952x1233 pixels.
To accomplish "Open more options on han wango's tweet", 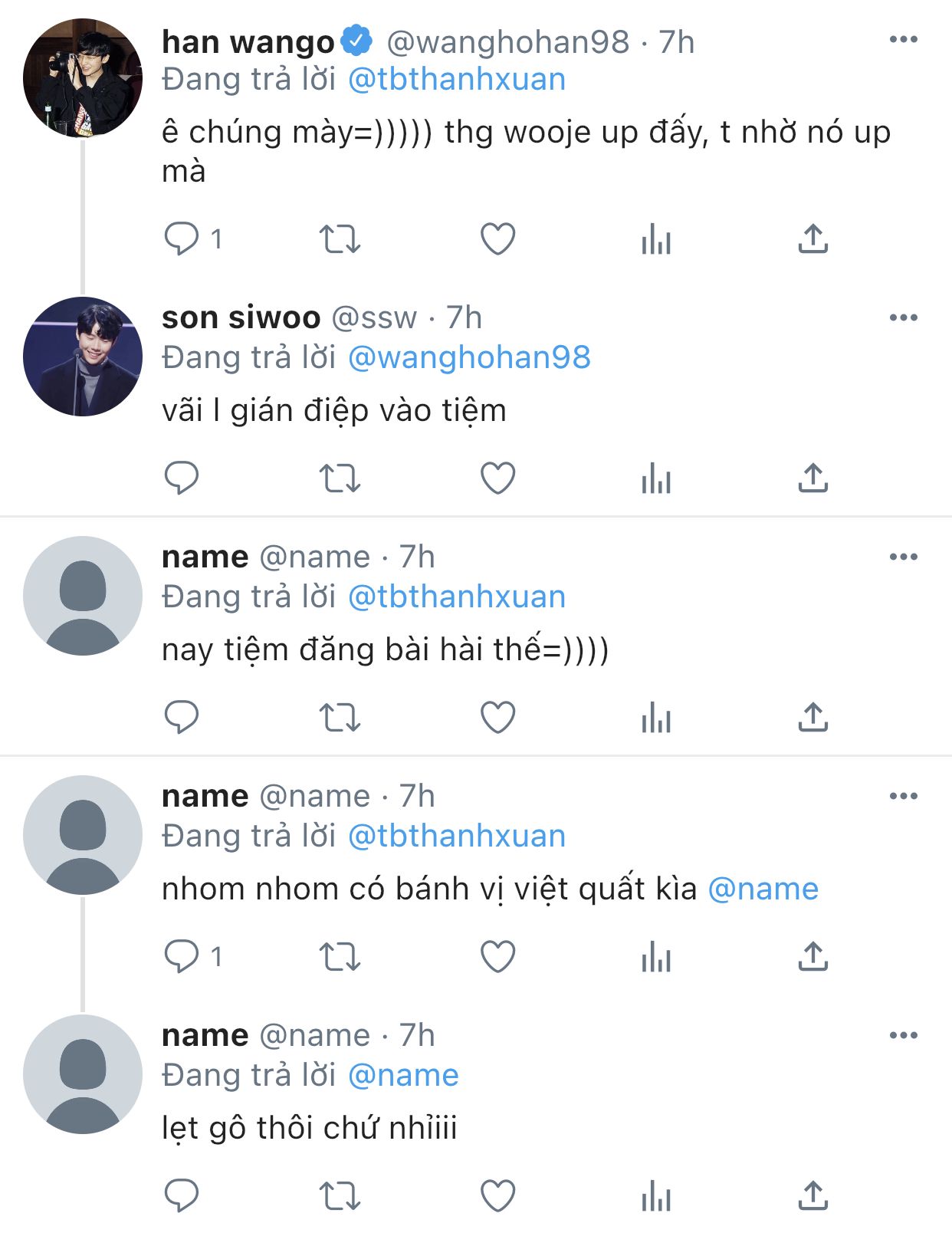I will (x=904, y=40).
